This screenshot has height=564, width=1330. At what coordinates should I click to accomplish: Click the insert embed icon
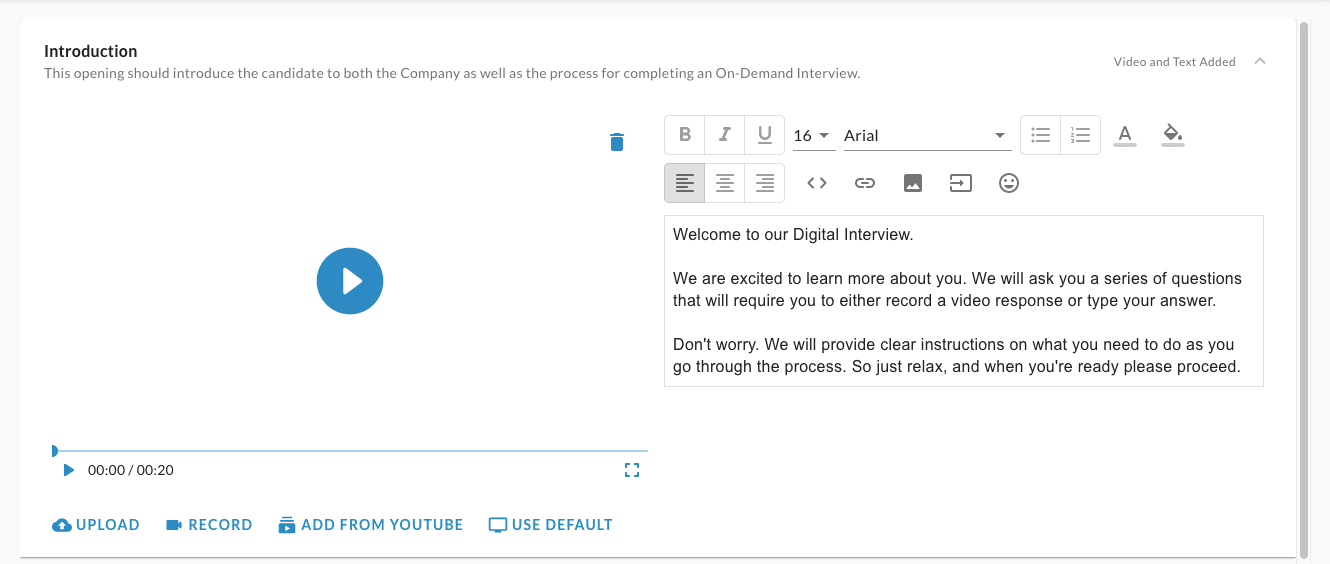click(x=961, y=183)
